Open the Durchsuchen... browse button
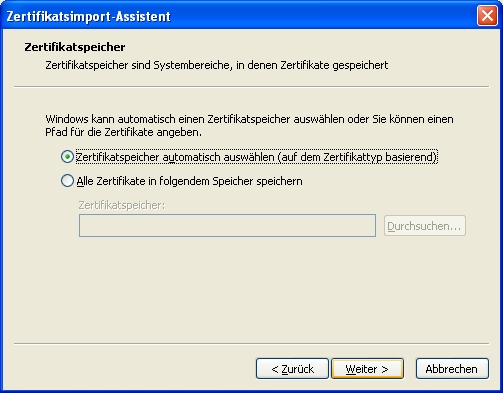The image size is (503, 393). click(x=425, y=226)
